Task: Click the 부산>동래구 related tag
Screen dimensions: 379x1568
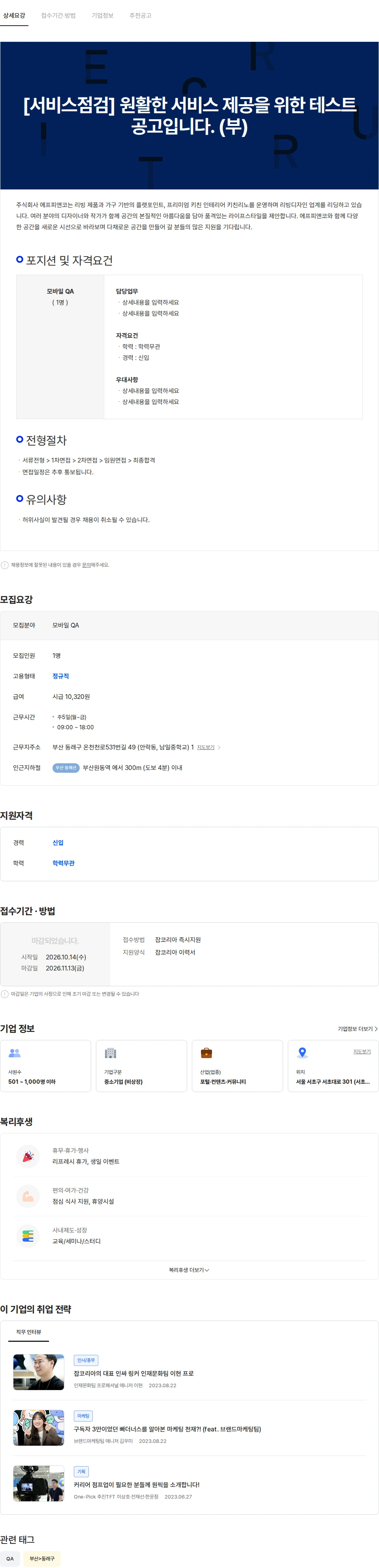Action: [42, 1559]
